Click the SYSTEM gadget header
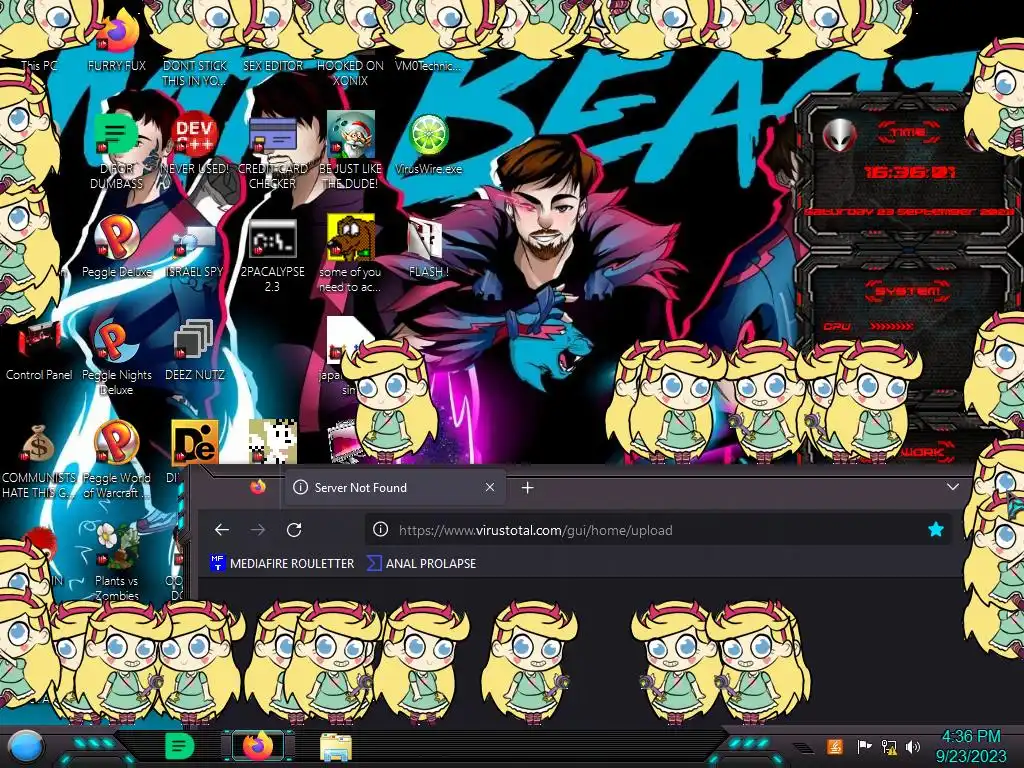 click(907, 291)
